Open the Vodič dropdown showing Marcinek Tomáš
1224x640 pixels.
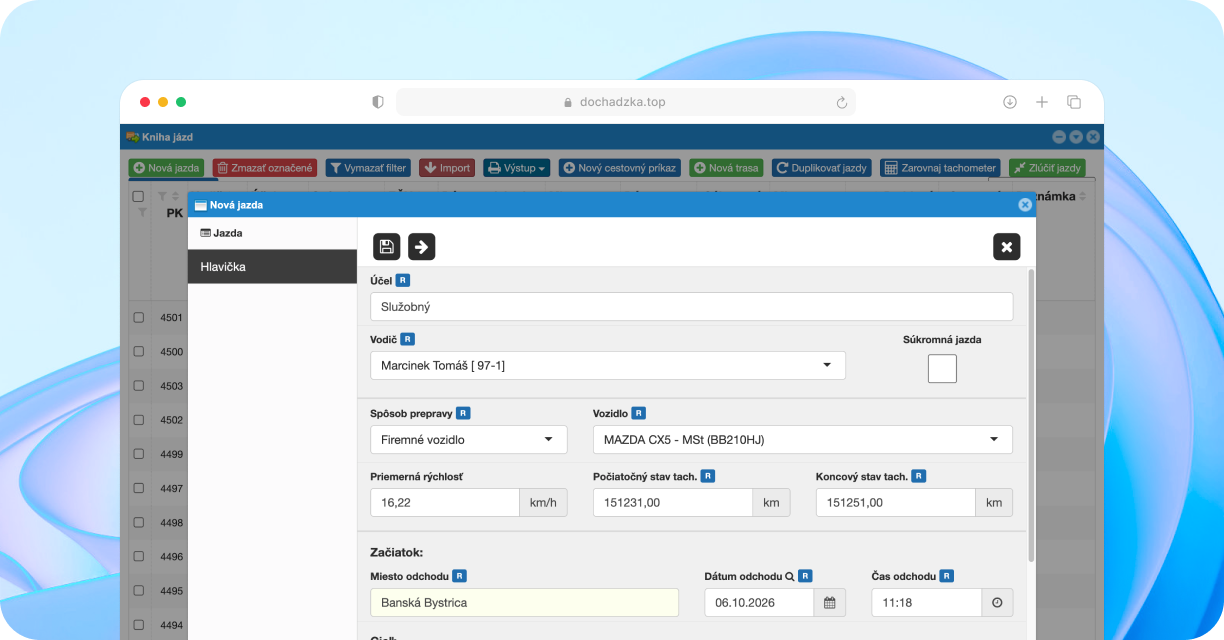pyautogui.click(x=608, y=366)
